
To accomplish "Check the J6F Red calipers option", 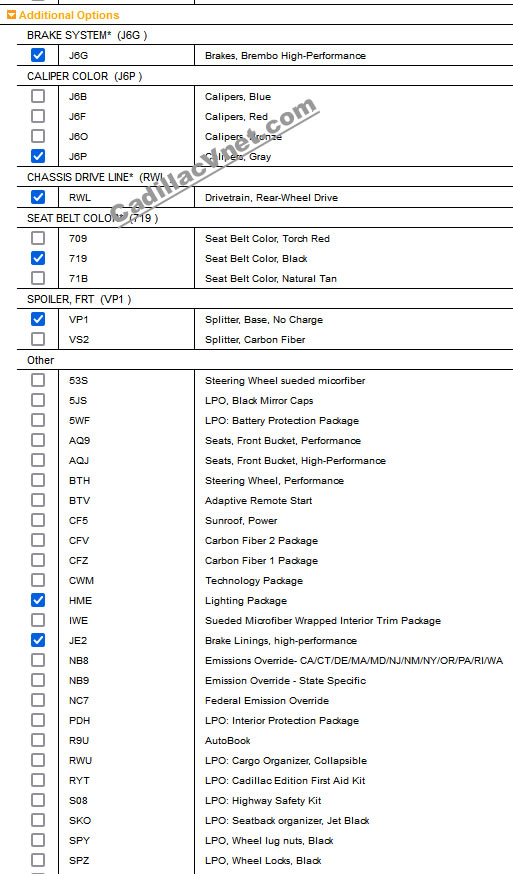I will (38, 116).
